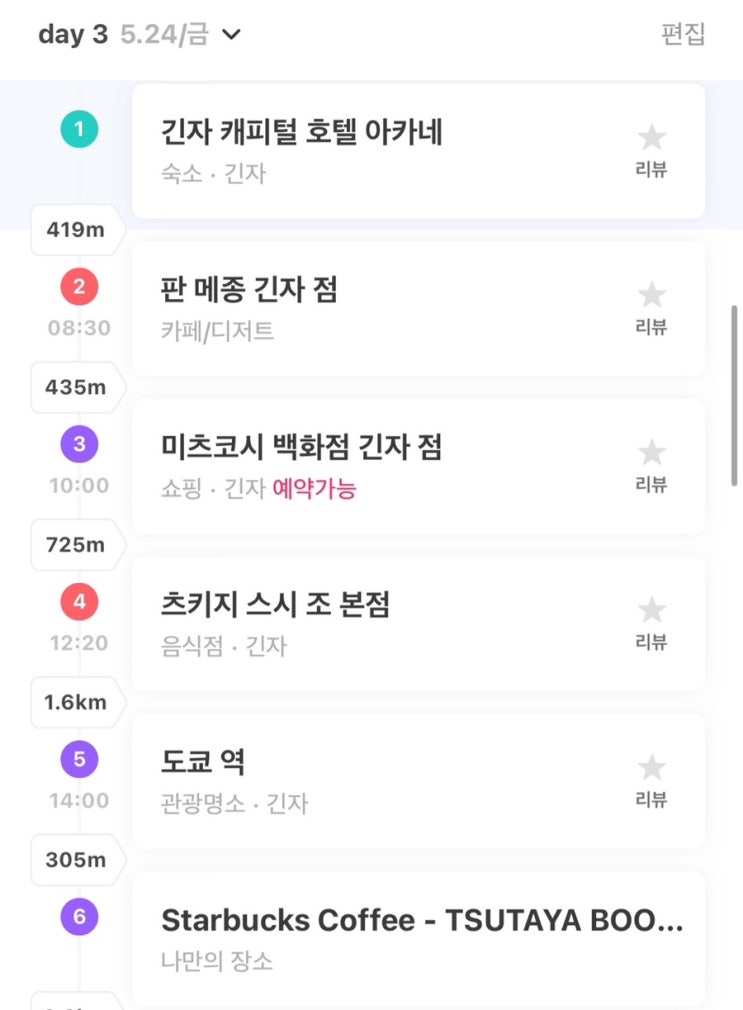Select the purple number 5 stop marker

point(79,760)
